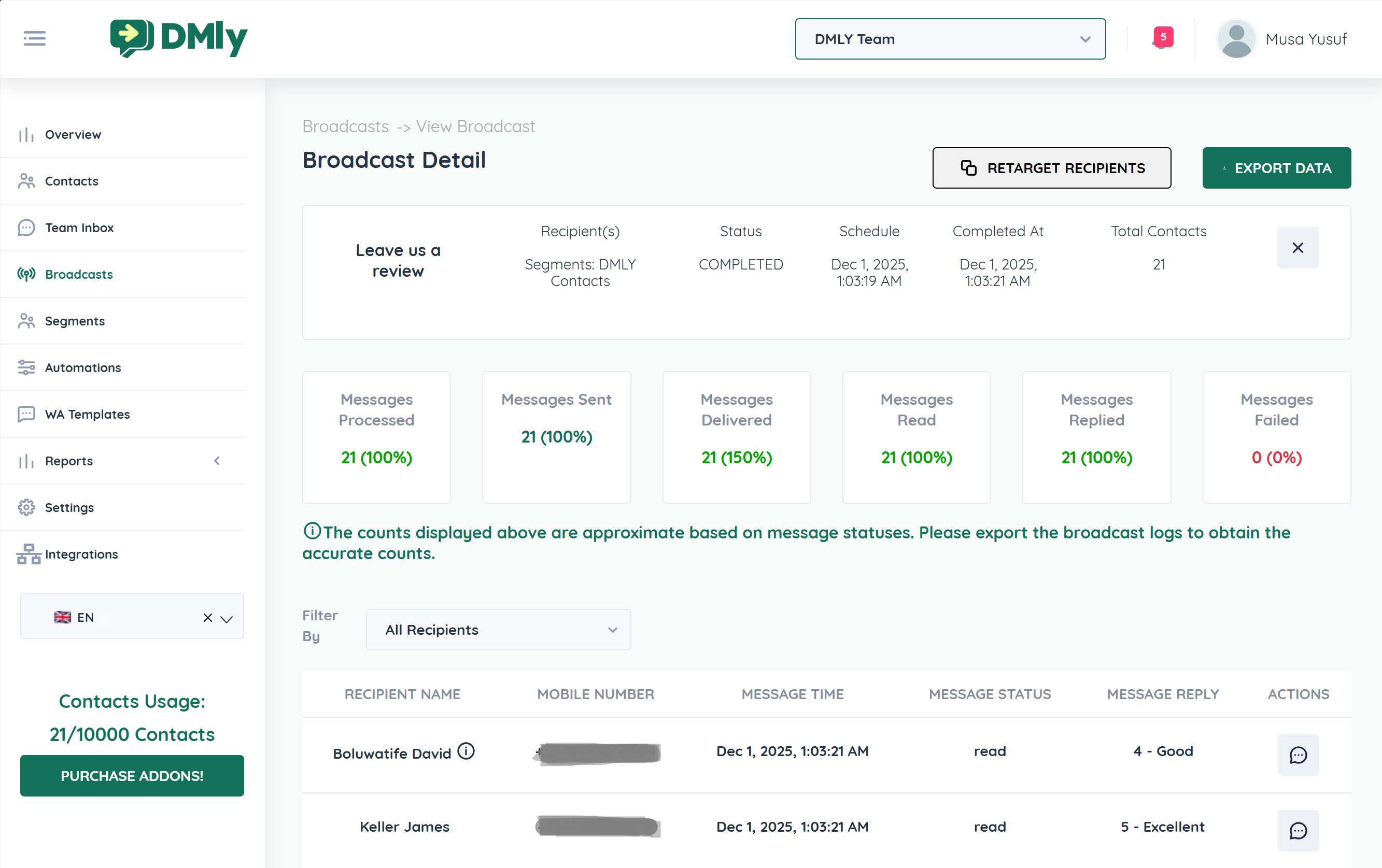Open the All Recipients filter dropdown
Image resolution: width=1382 pixels, height=868 pixels.
pos(498,629)
